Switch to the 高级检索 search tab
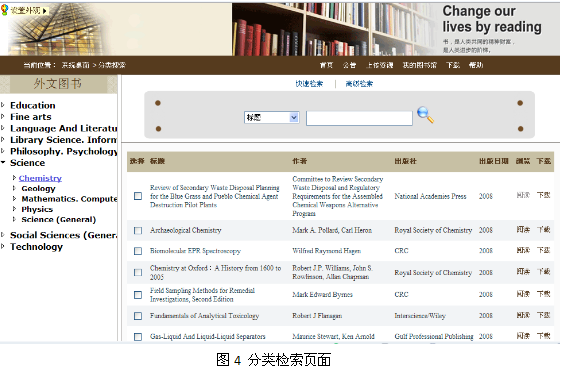Screen dimensions: 575x375 [359, 84]
